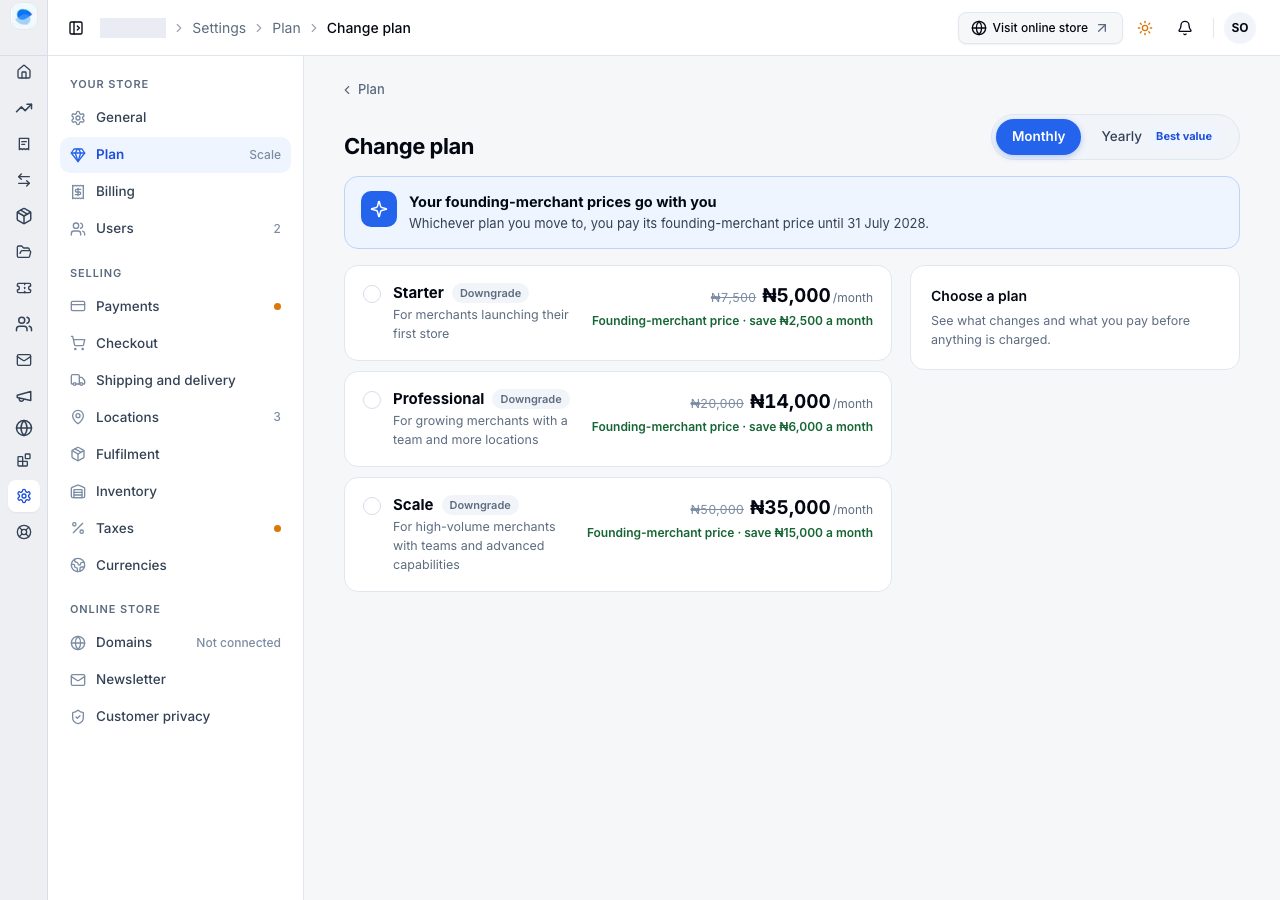Open the Billing settings page

pos(176,192)
